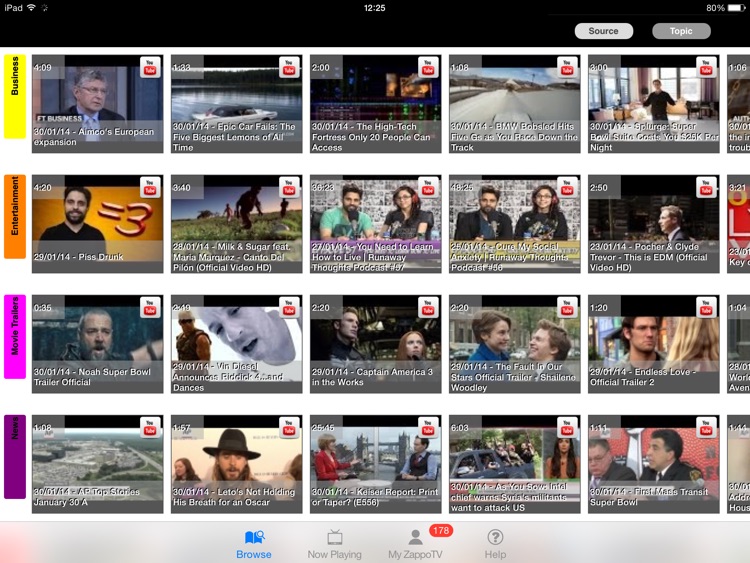Tap YouTube icon on Piss Drunk video

[x=150, y=188]
